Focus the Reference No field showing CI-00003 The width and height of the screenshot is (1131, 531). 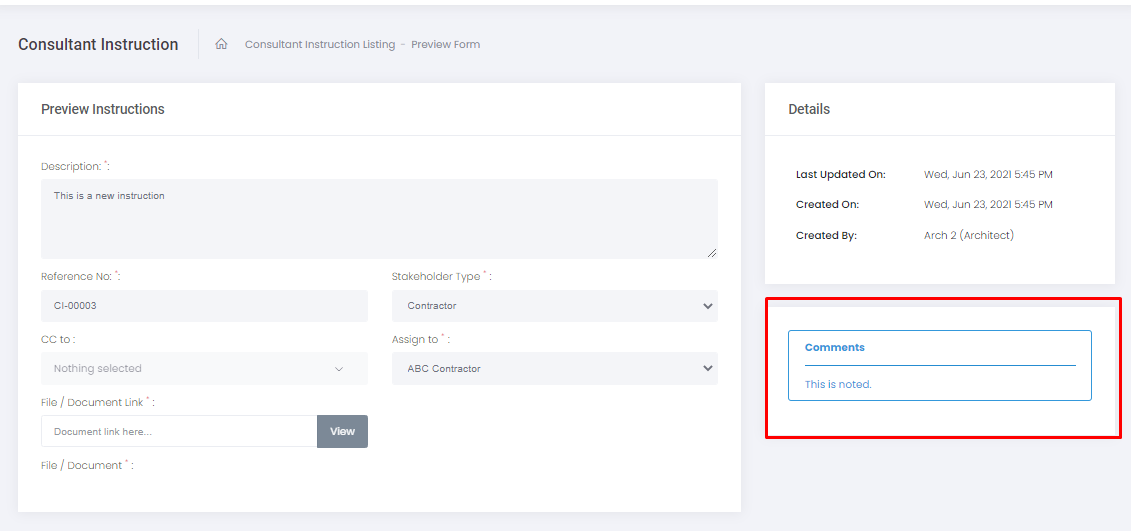[x=204, y=306]
